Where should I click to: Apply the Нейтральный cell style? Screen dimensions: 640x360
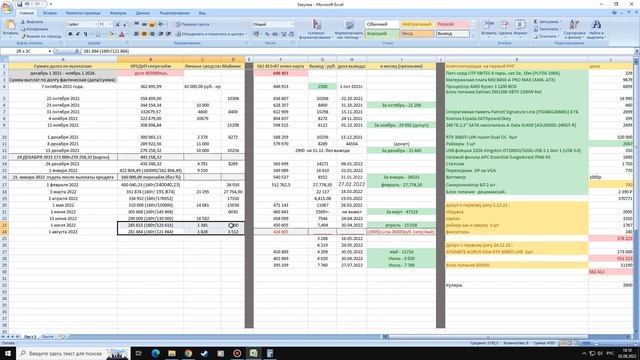[x=416, y=24]
